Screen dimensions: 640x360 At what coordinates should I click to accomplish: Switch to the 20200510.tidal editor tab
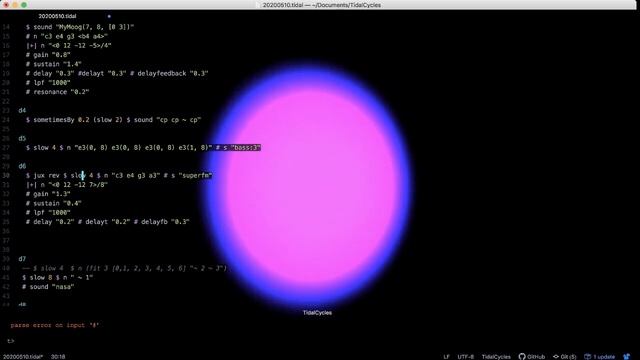point(57,16)
